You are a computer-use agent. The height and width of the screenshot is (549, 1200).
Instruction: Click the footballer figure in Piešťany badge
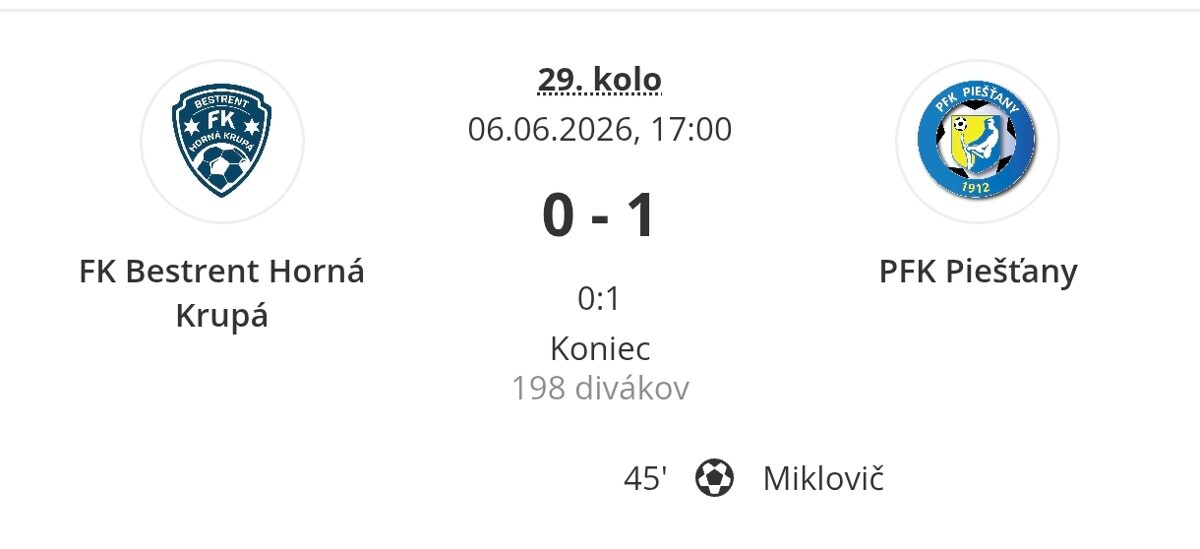tap(982, 145)
